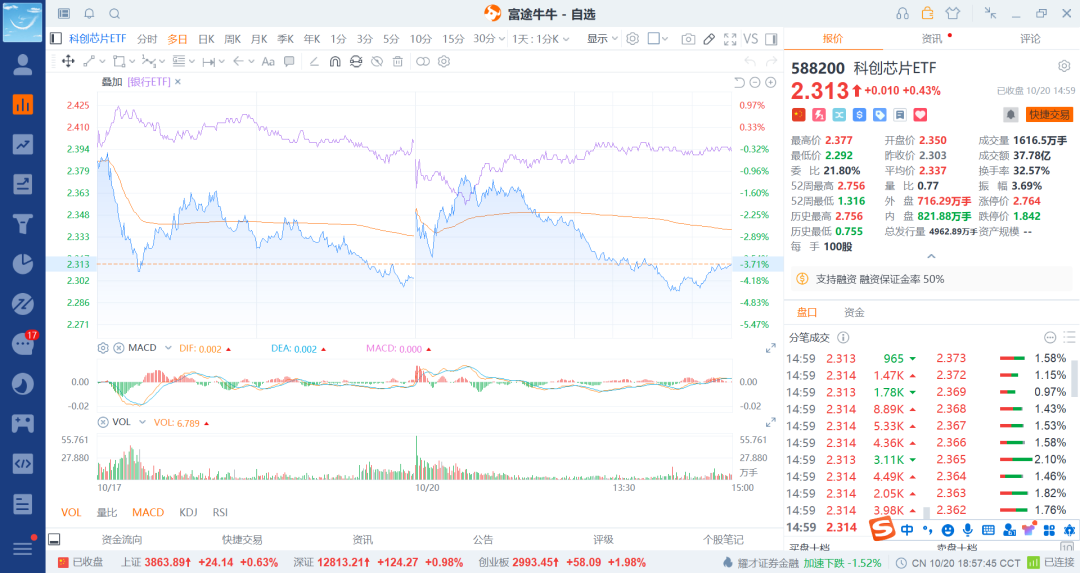Zoom in chart with plus circle
The height and width of the screenshot is (573, 1080).
pos(771,83)
